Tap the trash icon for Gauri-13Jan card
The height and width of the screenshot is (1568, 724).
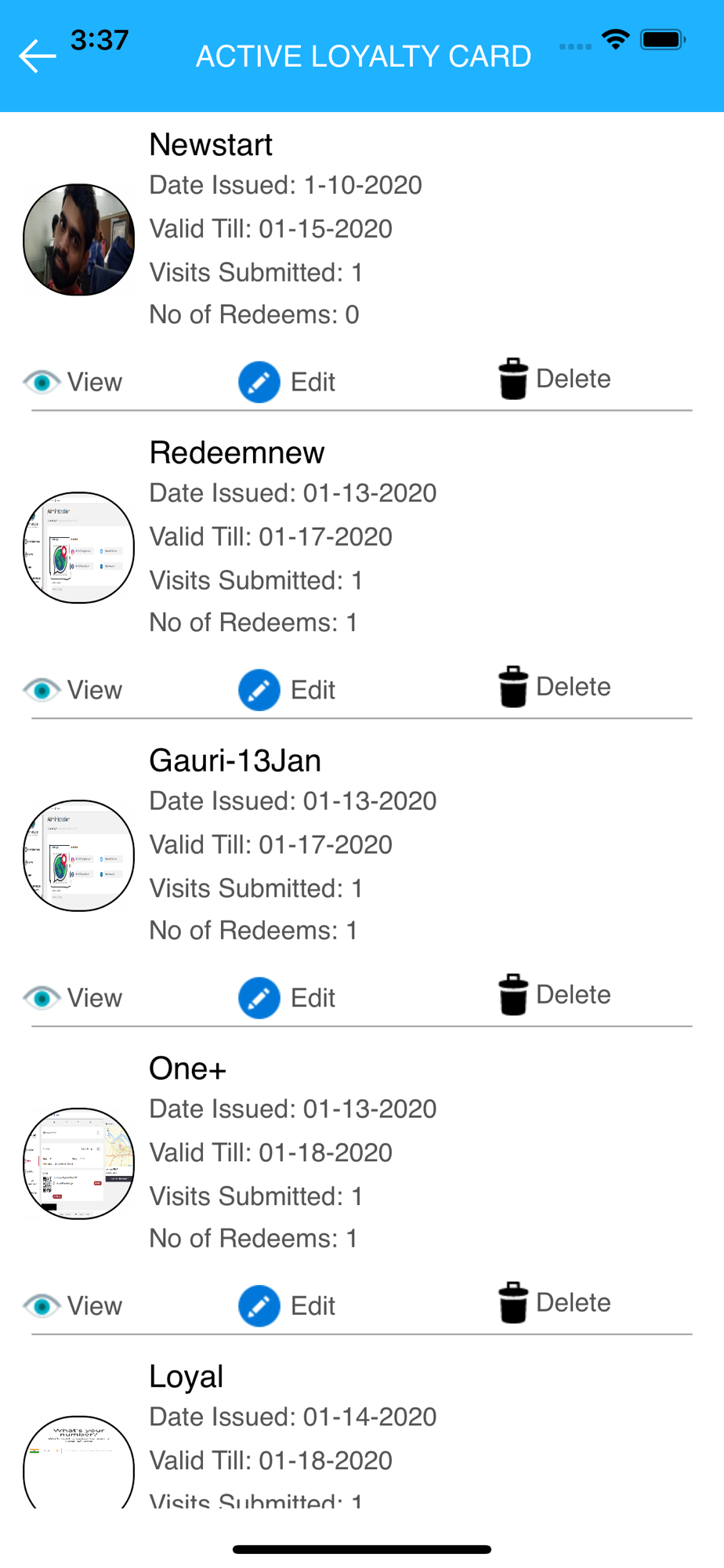(513, 995)
